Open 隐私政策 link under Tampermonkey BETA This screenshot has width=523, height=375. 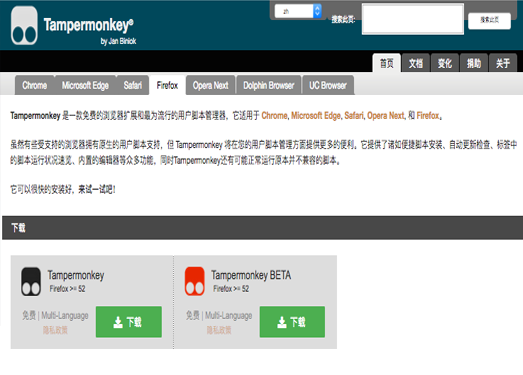(219, 330)
